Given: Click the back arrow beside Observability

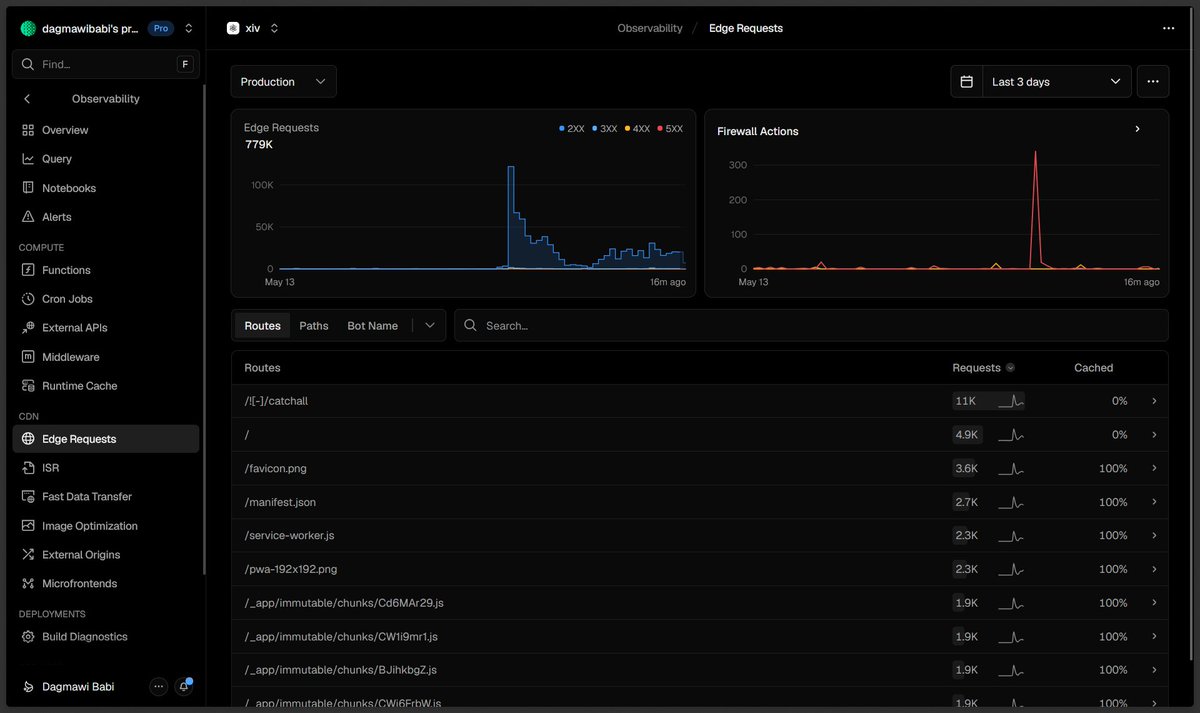Looking at the screenshot, I should (27, 99).
